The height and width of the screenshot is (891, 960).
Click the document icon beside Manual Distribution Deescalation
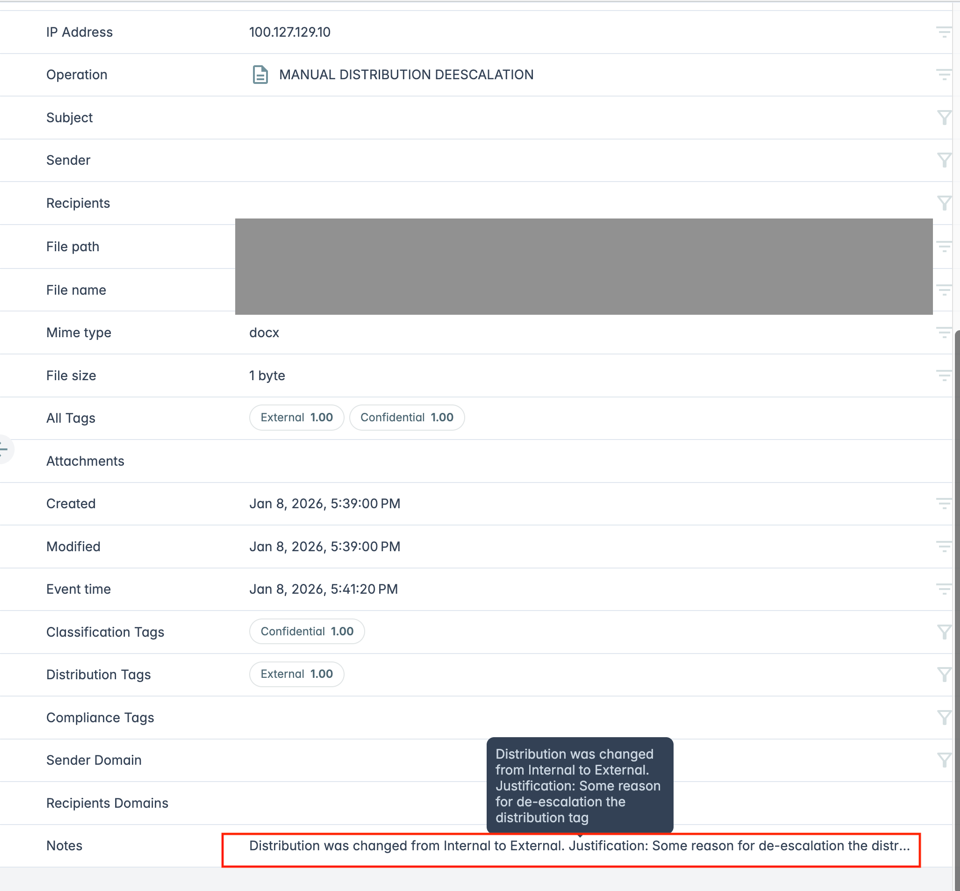260,75
